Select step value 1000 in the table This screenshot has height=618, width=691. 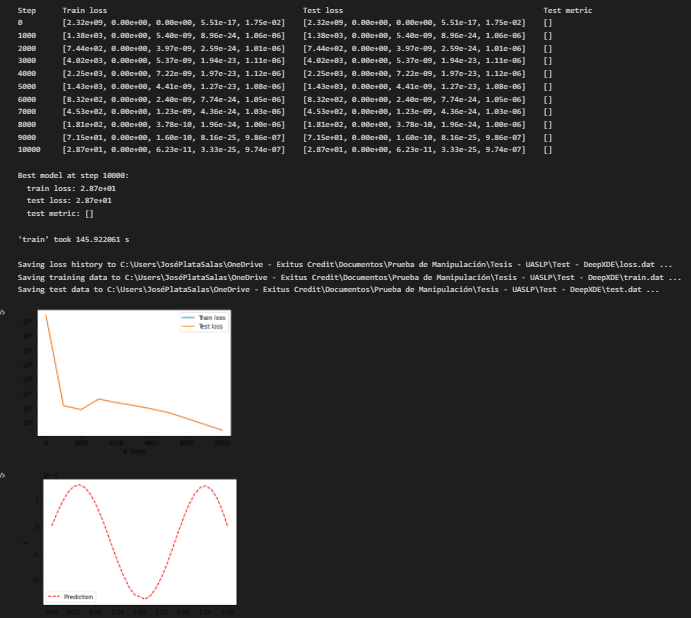[27, 36]
